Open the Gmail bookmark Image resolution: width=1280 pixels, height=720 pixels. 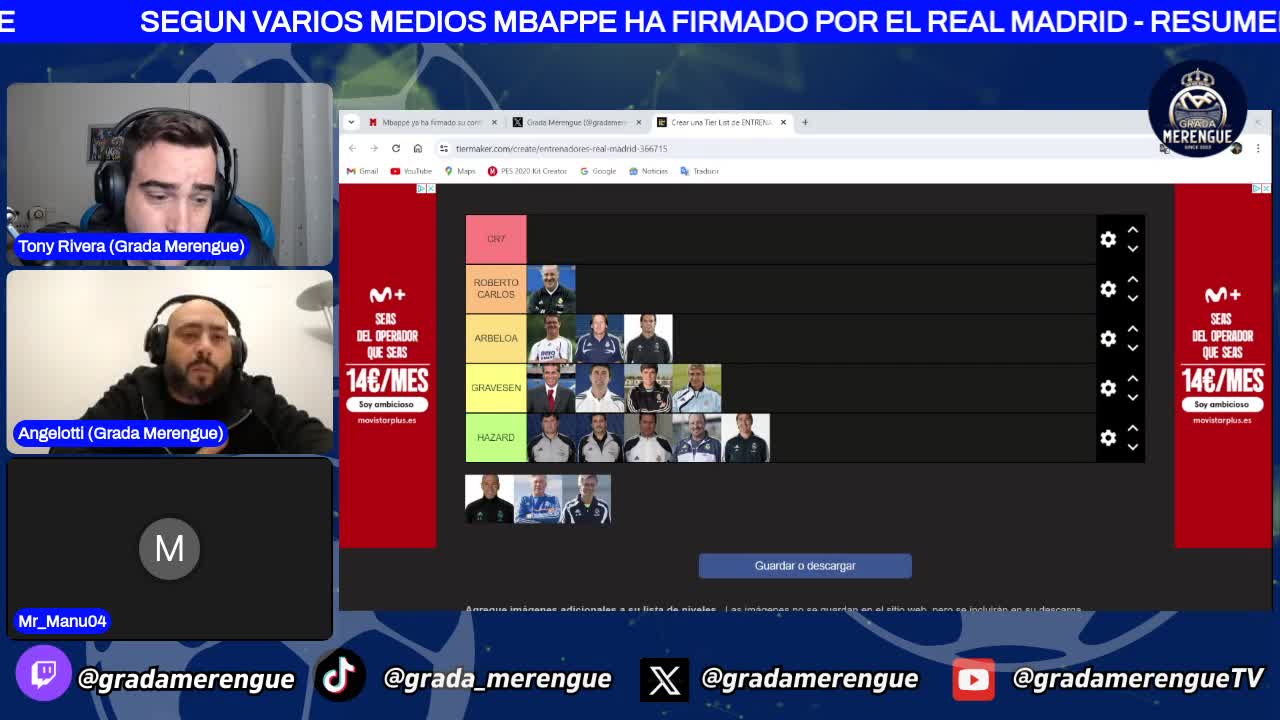363,171
